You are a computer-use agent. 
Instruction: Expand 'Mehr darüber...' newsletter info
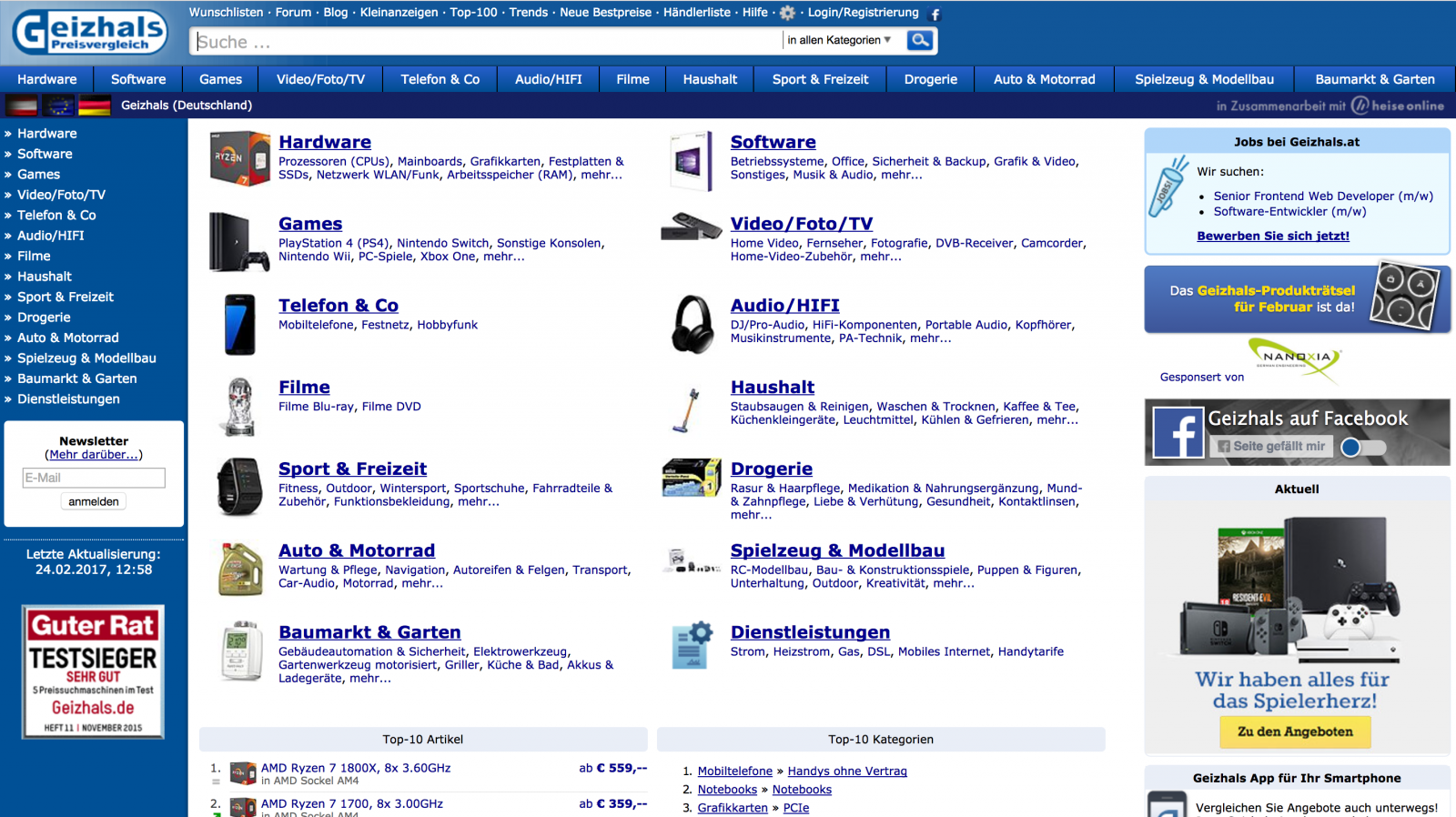click(94, 455)
